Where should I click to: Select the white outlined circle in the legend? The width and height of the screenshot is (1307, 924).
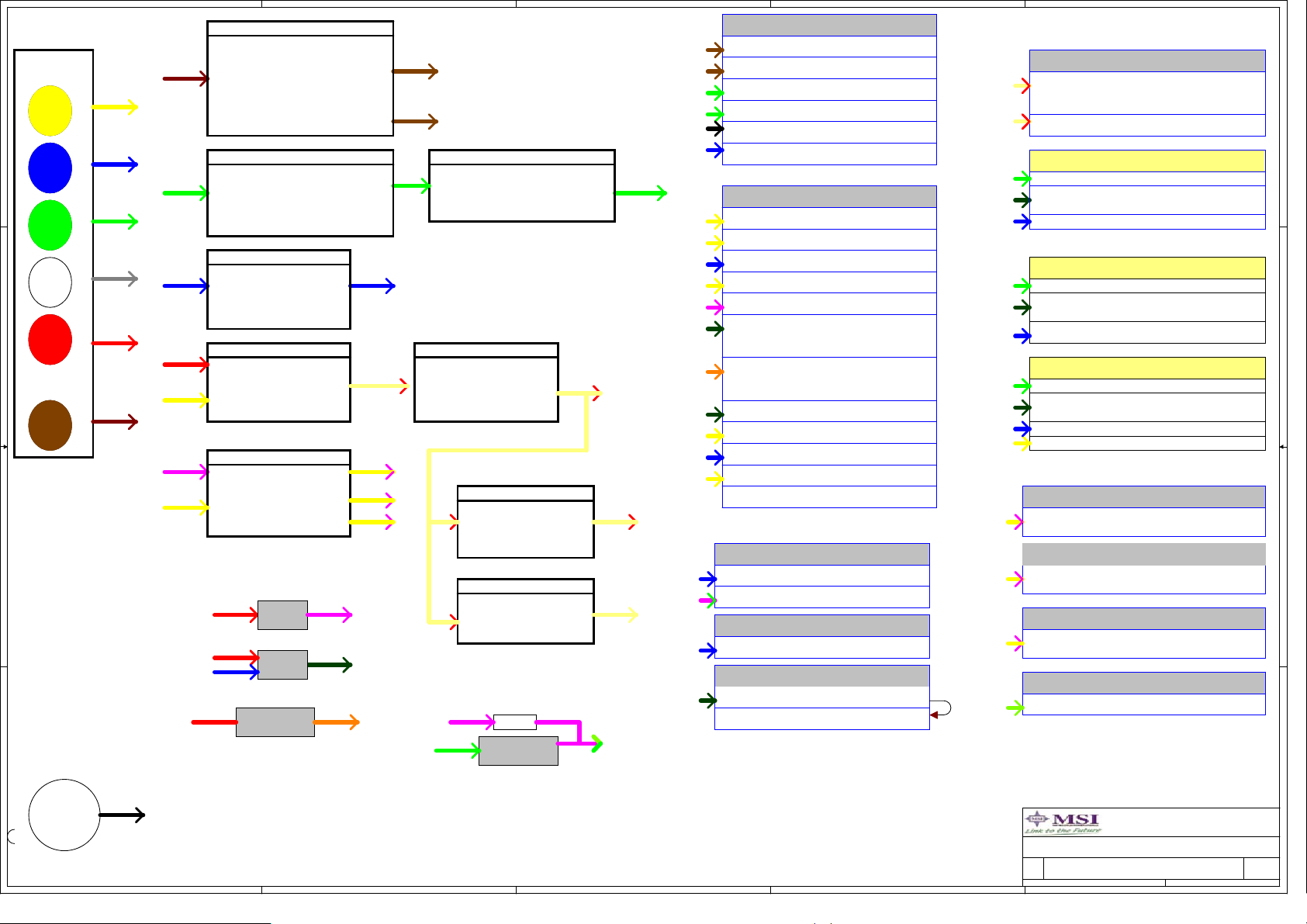point(50,282)
